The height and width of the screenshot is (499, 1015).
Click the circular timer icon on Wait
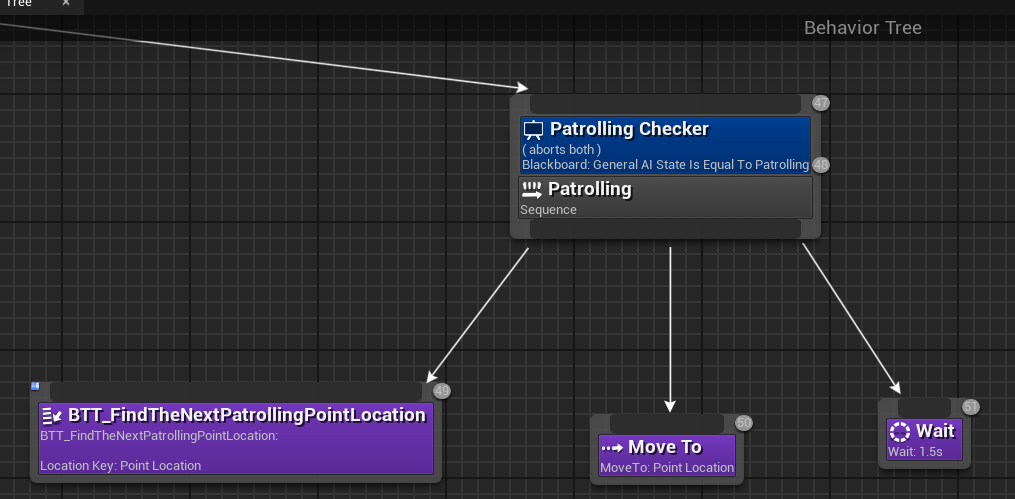pyautogui.click(x=900, y=432)
